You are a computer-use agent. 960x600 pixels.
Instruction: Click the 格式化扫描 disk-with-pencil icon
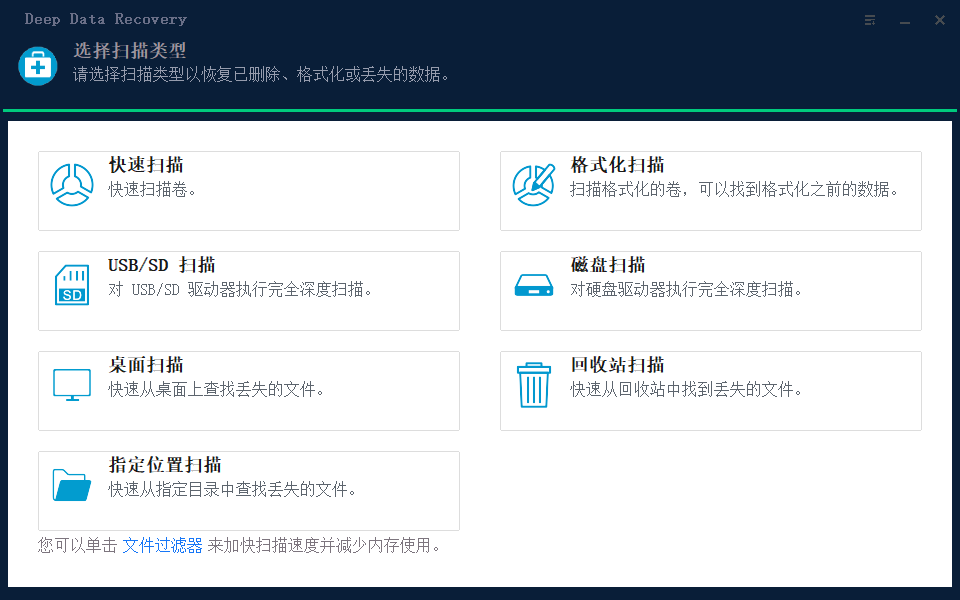point(534,184)
